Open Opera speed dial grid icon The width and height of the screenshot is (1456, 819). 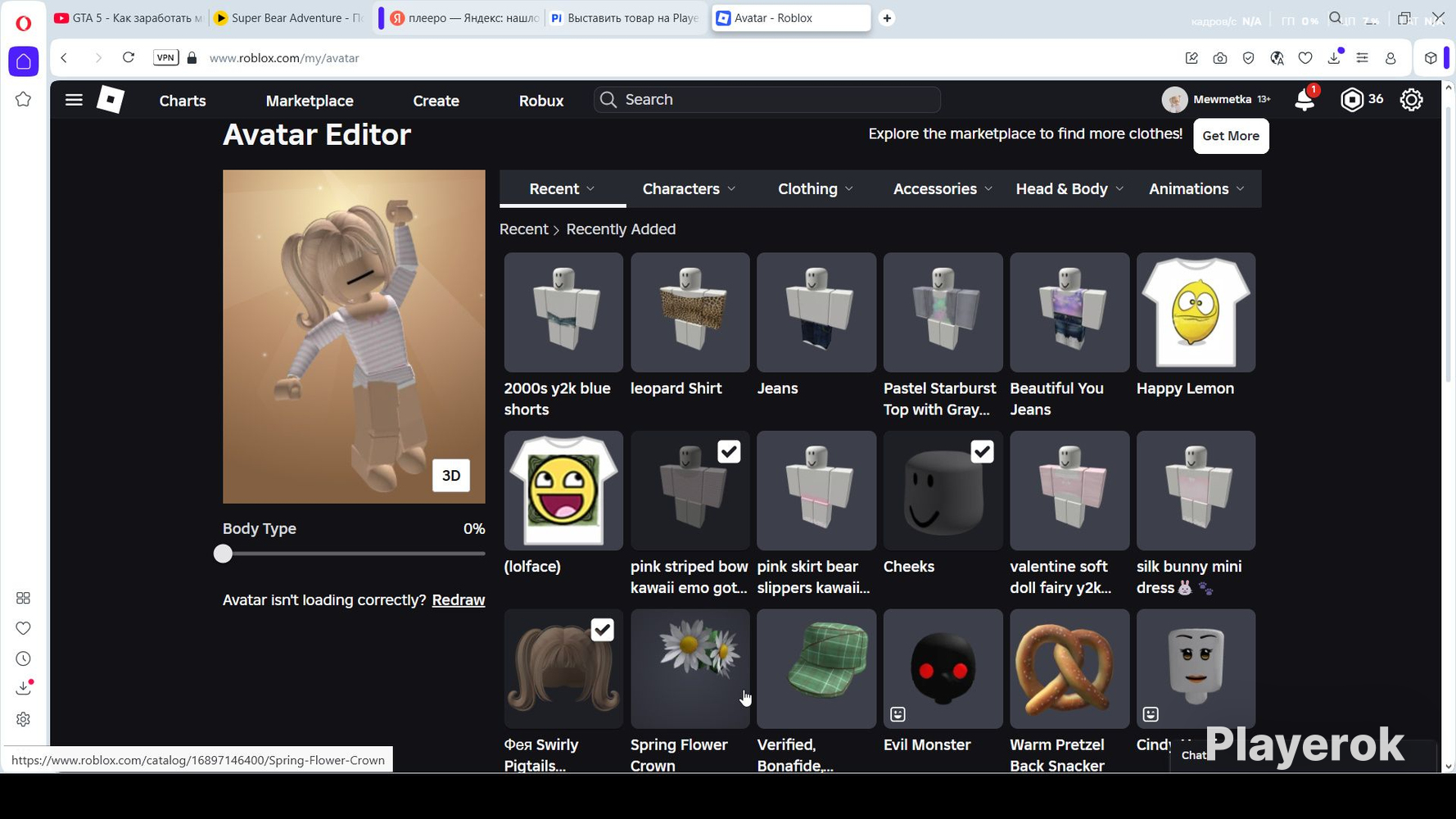[23, 598]
